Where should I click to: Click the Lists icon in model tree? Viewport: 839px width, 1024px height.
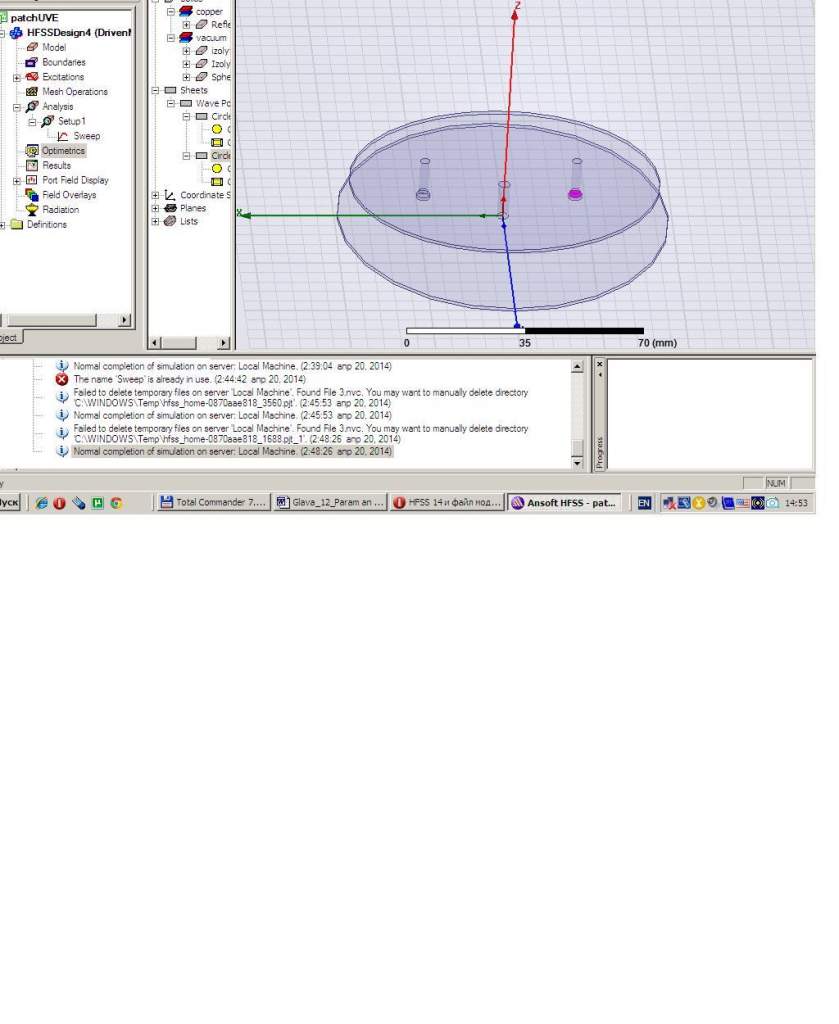pos(170,221)
